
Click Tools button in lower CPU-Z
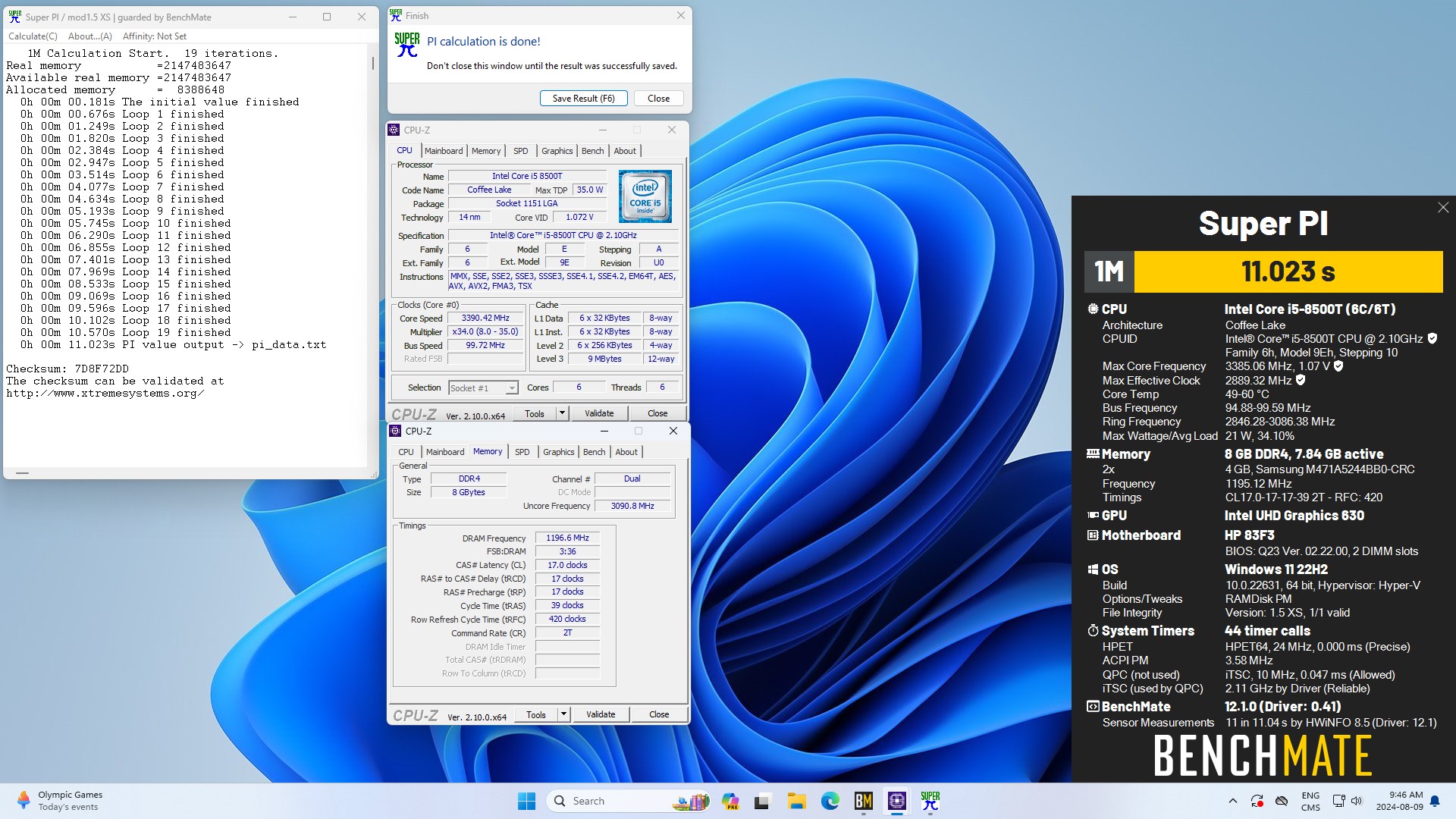tap(536, 715)
